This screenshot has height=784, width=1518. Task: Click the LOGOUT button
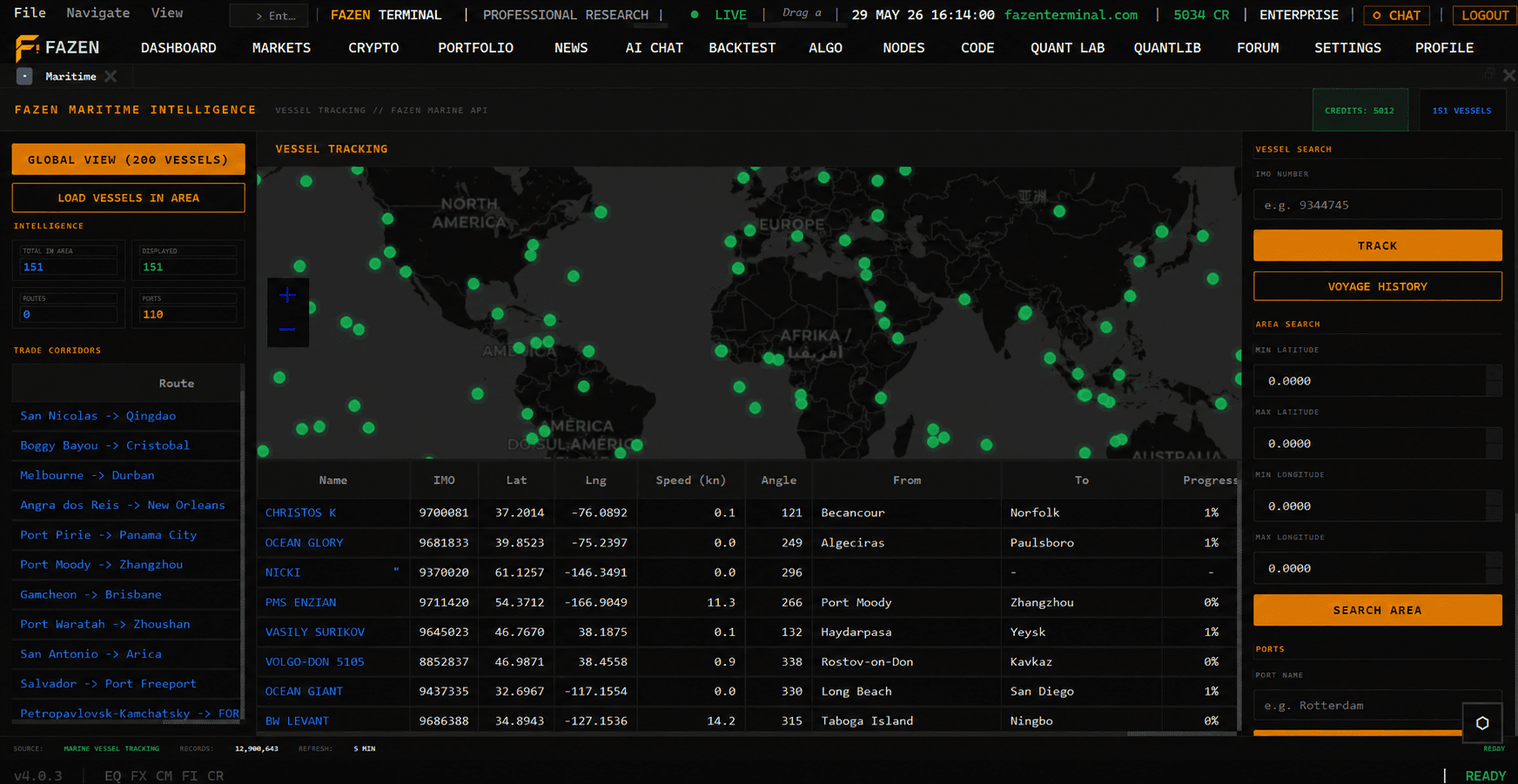pos(1485,15)
